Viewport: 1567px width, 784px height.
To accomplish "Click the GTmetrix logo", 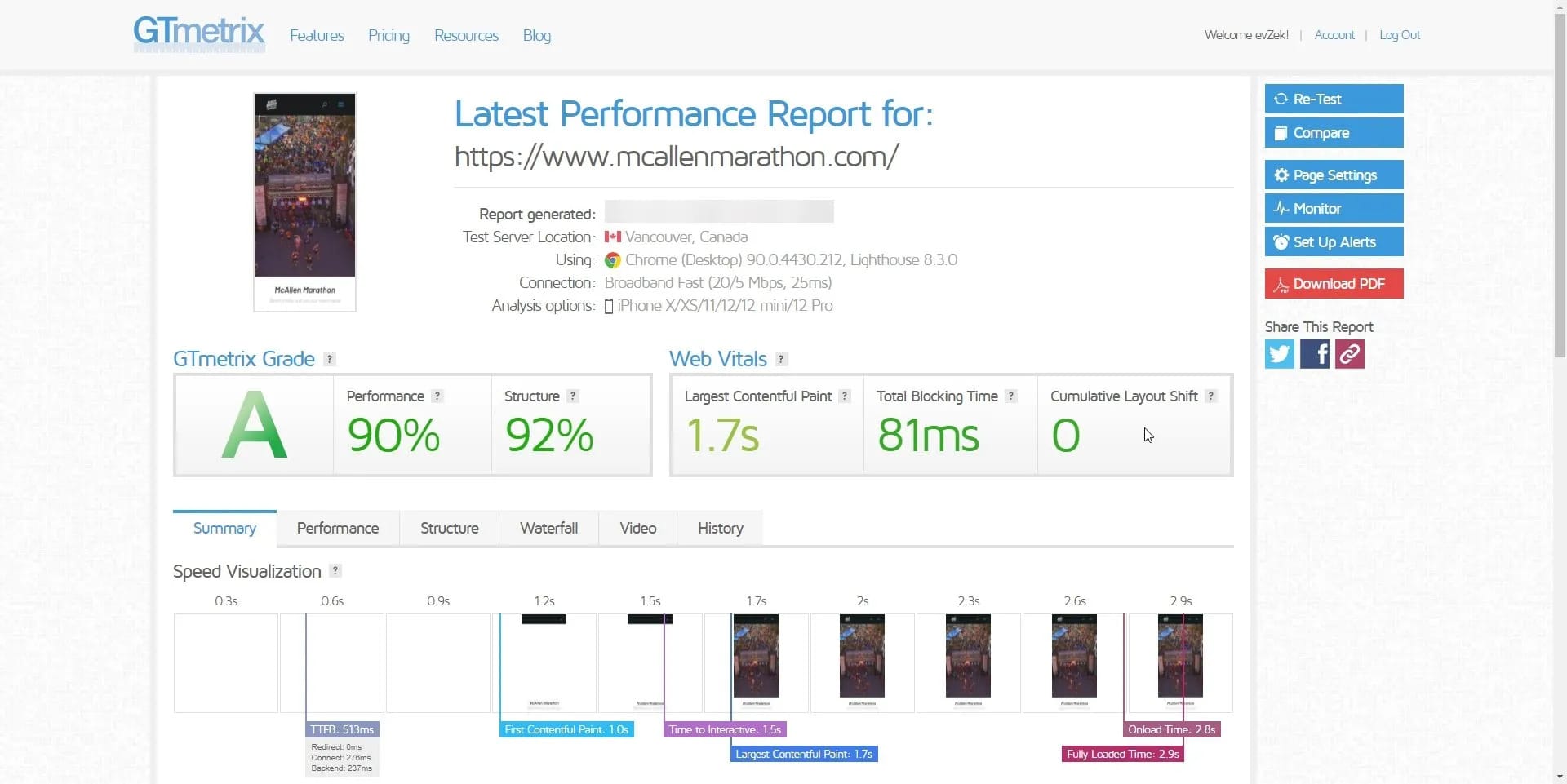I will click(198, 33).
